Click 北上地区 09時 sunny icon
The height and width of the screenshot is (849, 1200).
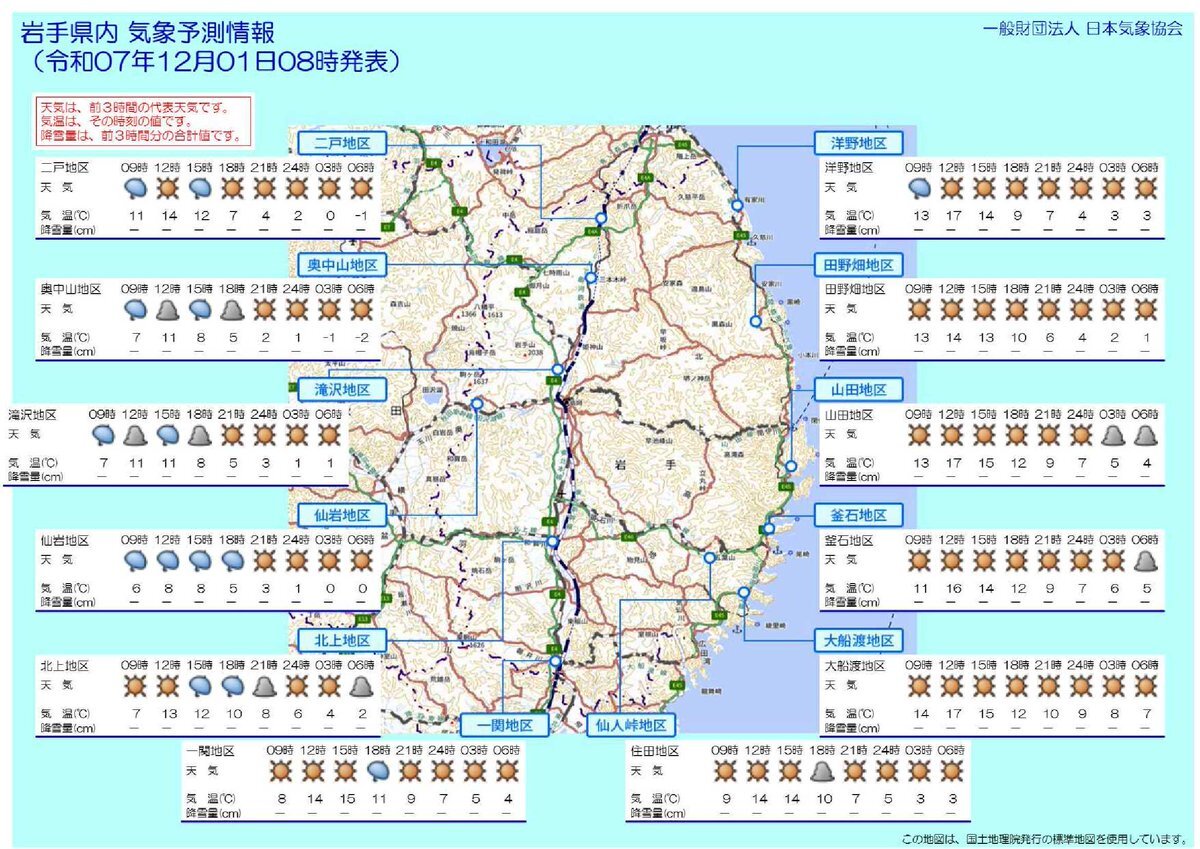coord(136,686)
